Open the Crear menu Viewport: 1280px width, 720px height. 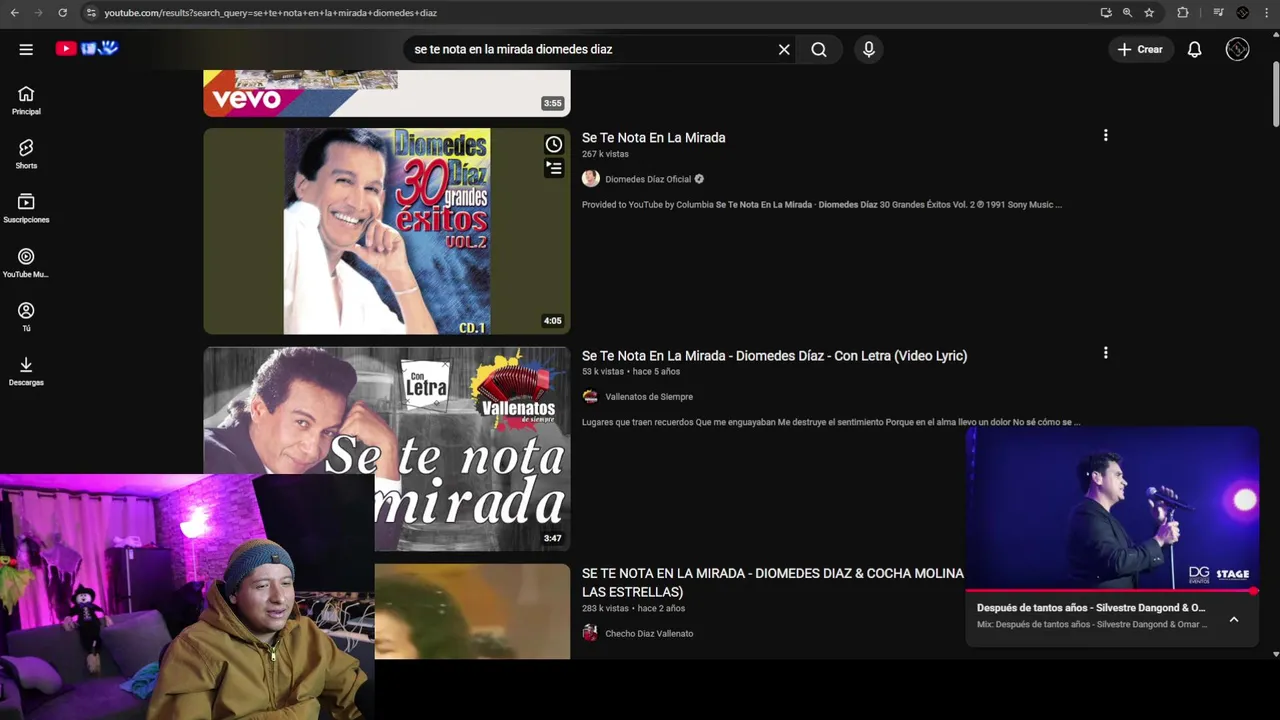pos(1140,49)
